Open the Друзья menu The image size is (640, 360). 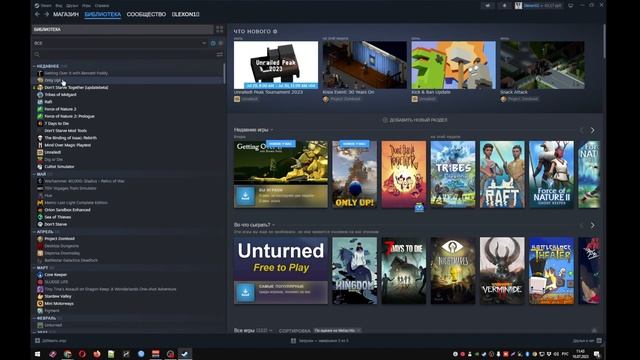point(72,6)
